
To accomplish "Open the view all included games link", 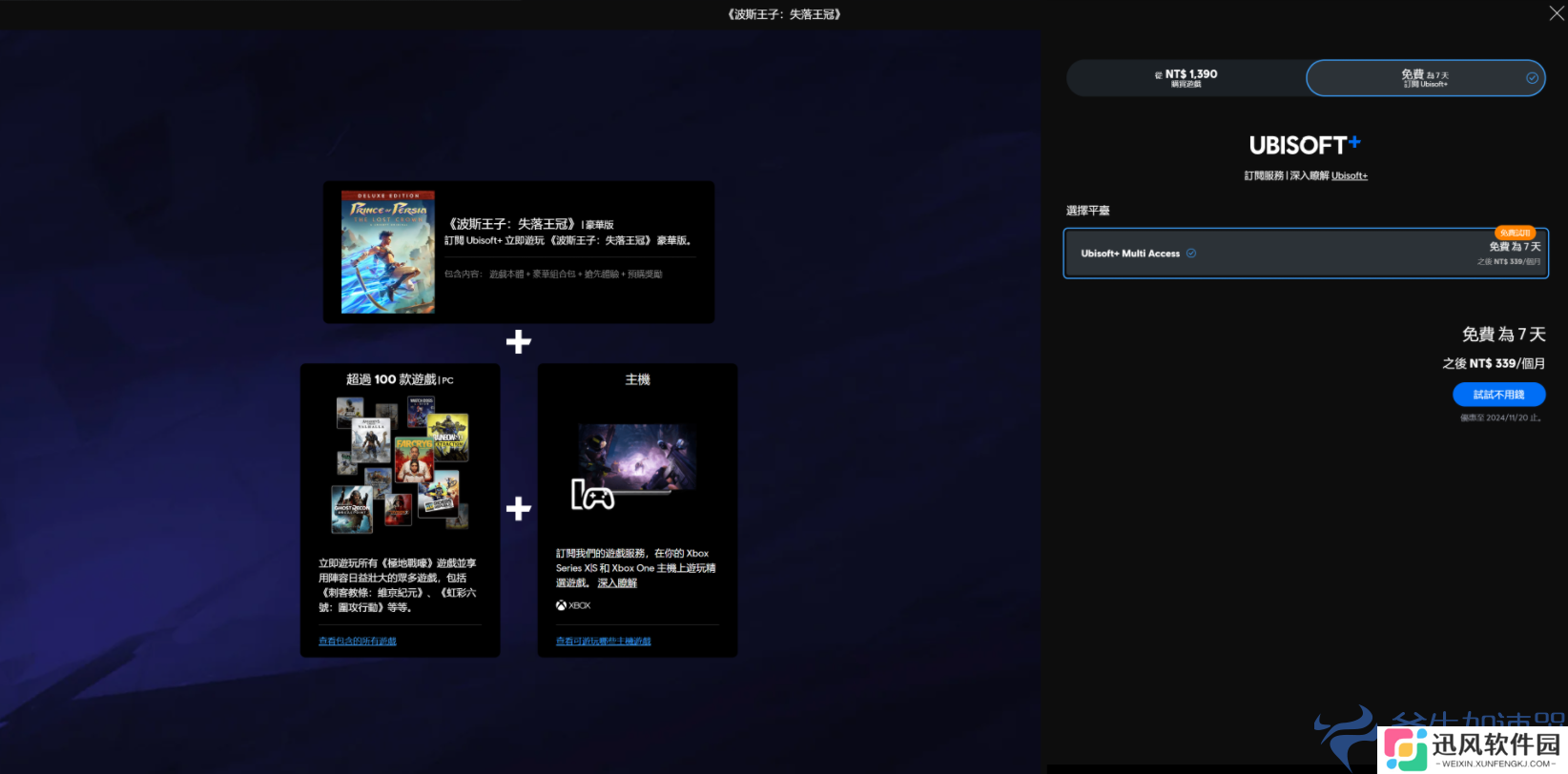I will tap(358, 642).
